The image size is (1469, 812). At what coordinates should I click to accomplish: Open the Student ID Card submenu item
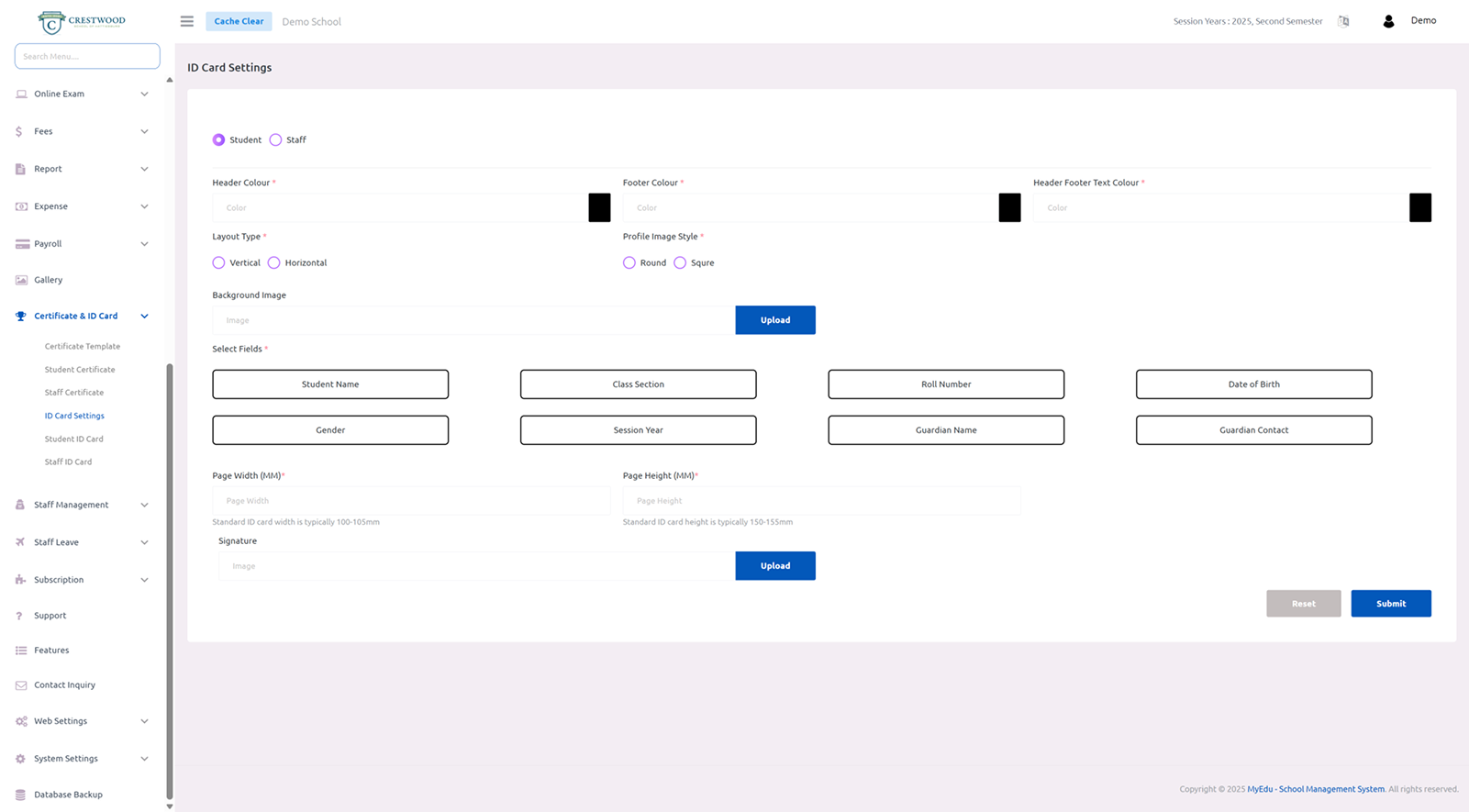(73, 439)
